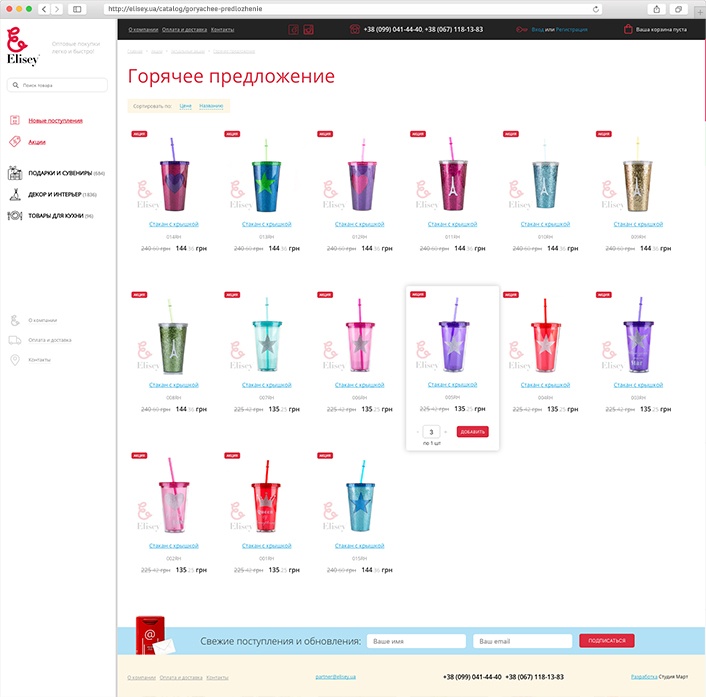Click the Новые поступления sidebar icon
Viewport: 706px width, 697px height.
coord(15,120)
